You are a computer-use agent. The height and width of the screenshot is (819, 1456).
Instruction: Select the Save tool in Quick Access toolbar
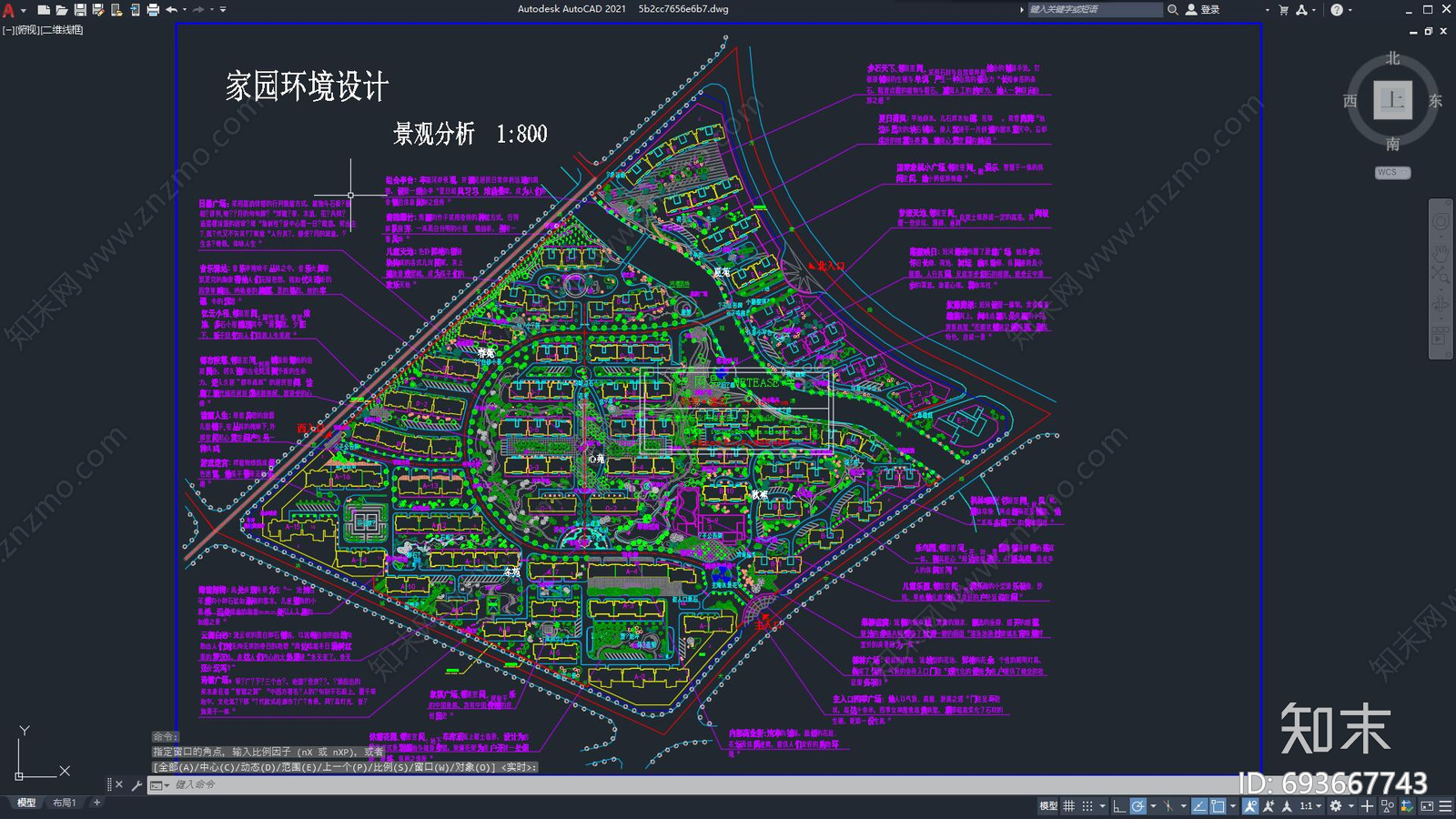[80, 8]
